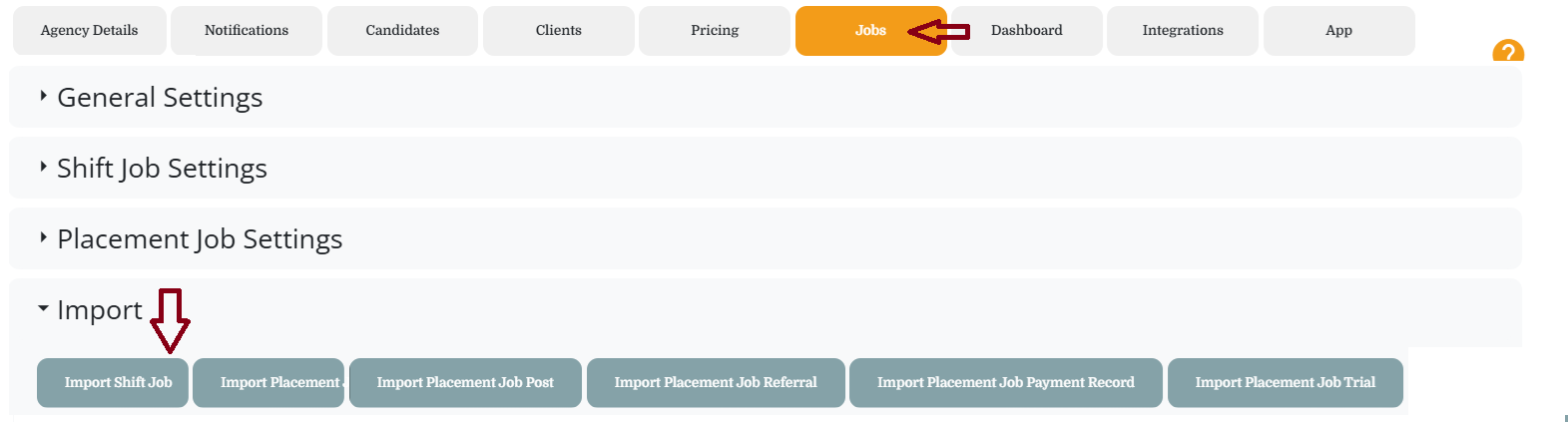Select the Jobs tab
The height and width of the screenshot is (422, 1568).
click(x=869, y=31)
